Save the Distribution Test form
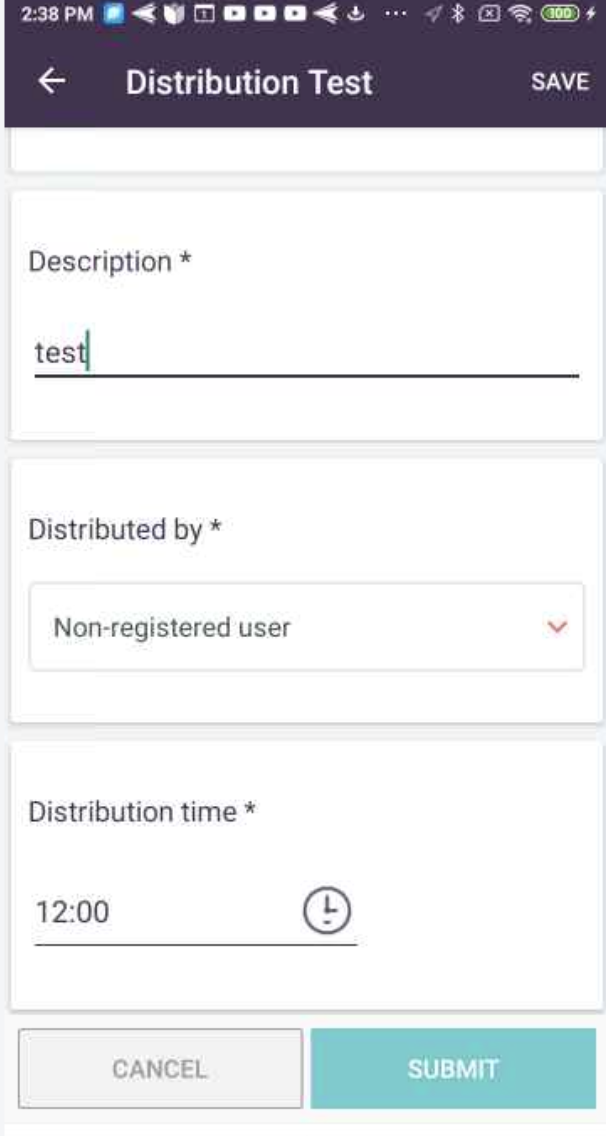The width and height of the screenshot is (606, 1136). tap(559, 82)
